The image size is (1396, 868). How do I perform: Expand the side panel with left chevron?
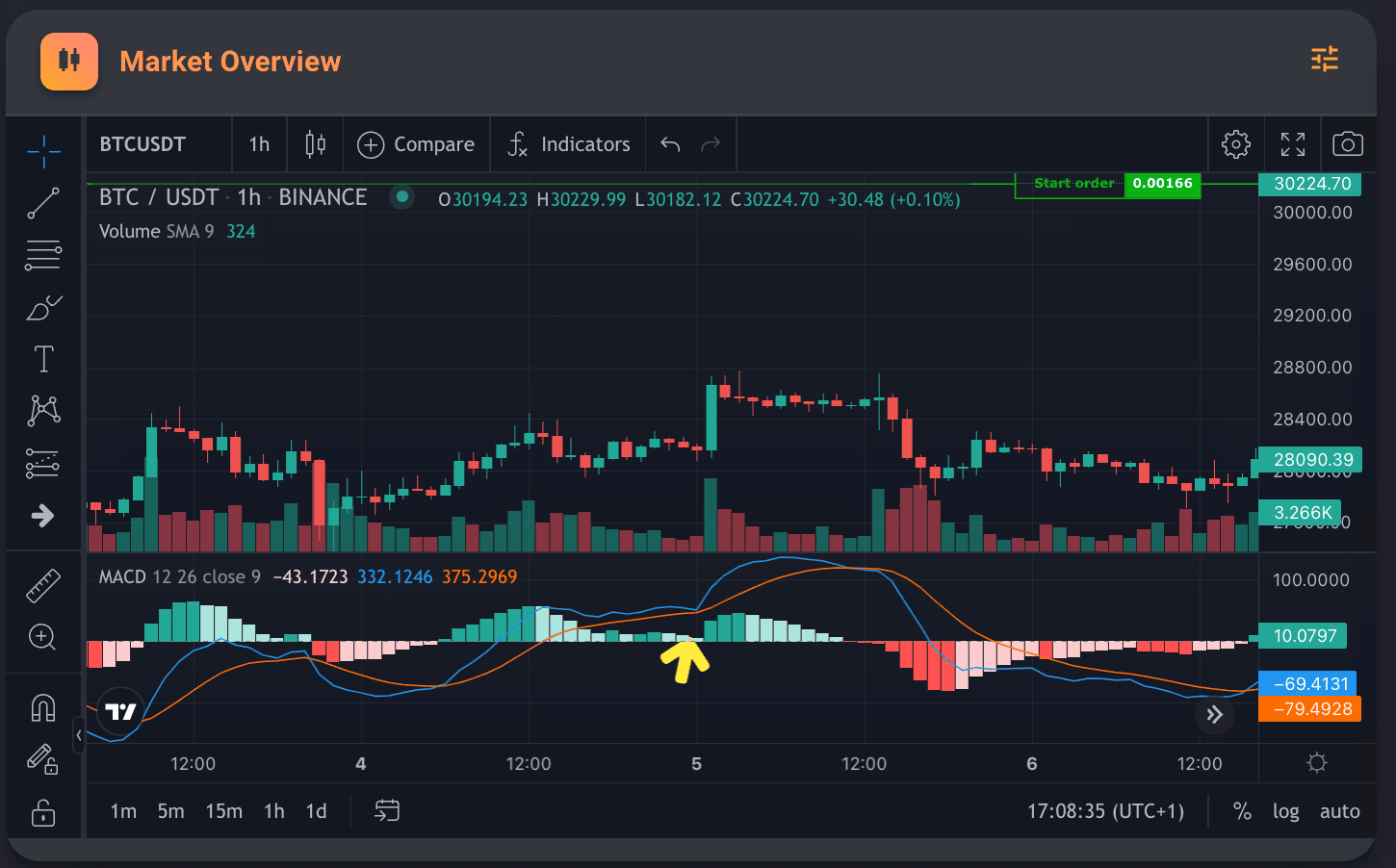pos(79,735)
